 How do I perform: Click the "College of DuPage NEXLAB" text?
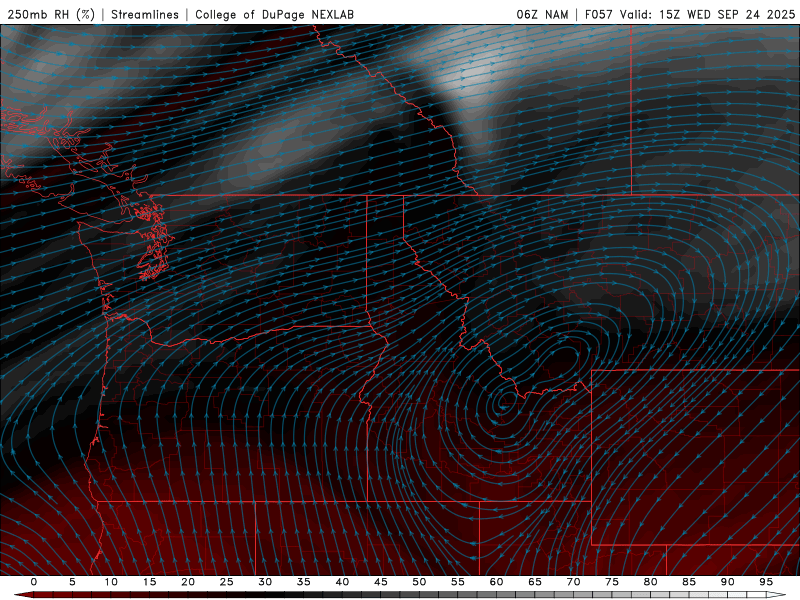tap(274, 14)
